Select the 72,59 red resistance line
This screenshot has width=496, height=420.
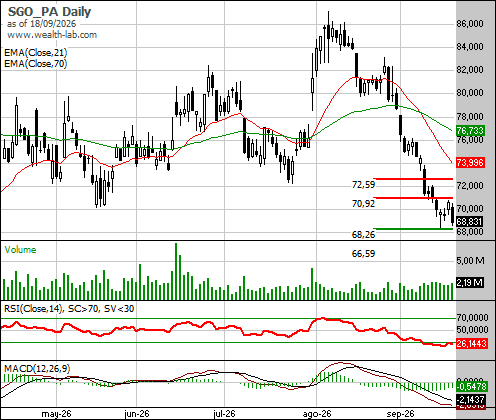pos(413,179)
